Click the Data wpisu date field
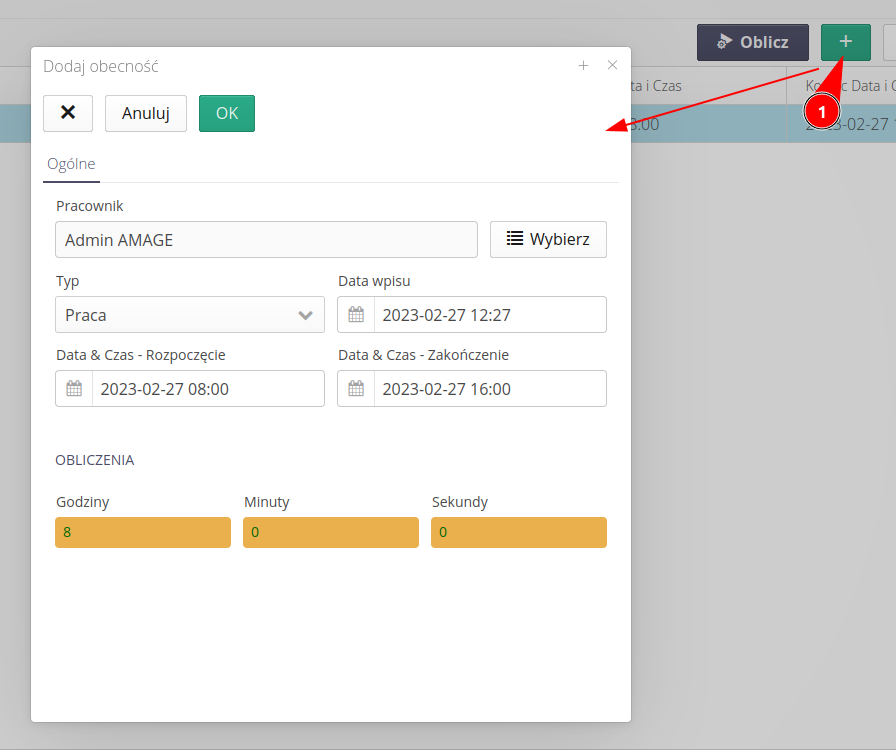 point(489,315)
